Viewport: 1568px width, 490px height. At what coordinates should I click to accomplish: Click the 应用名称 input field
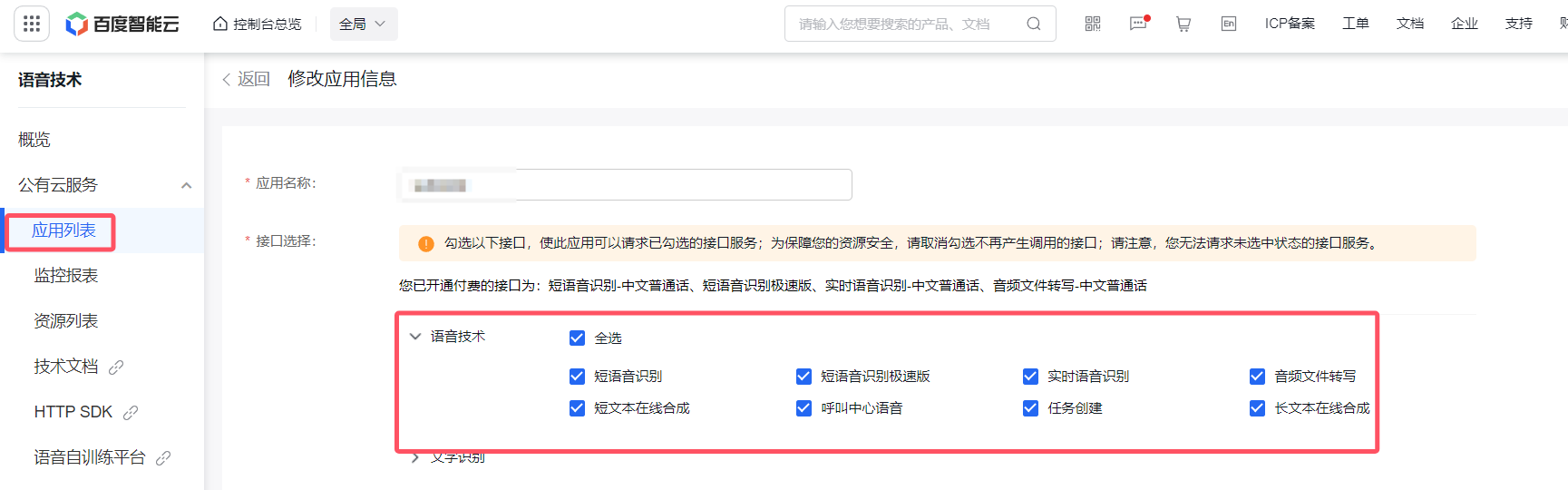coord(626,184)
